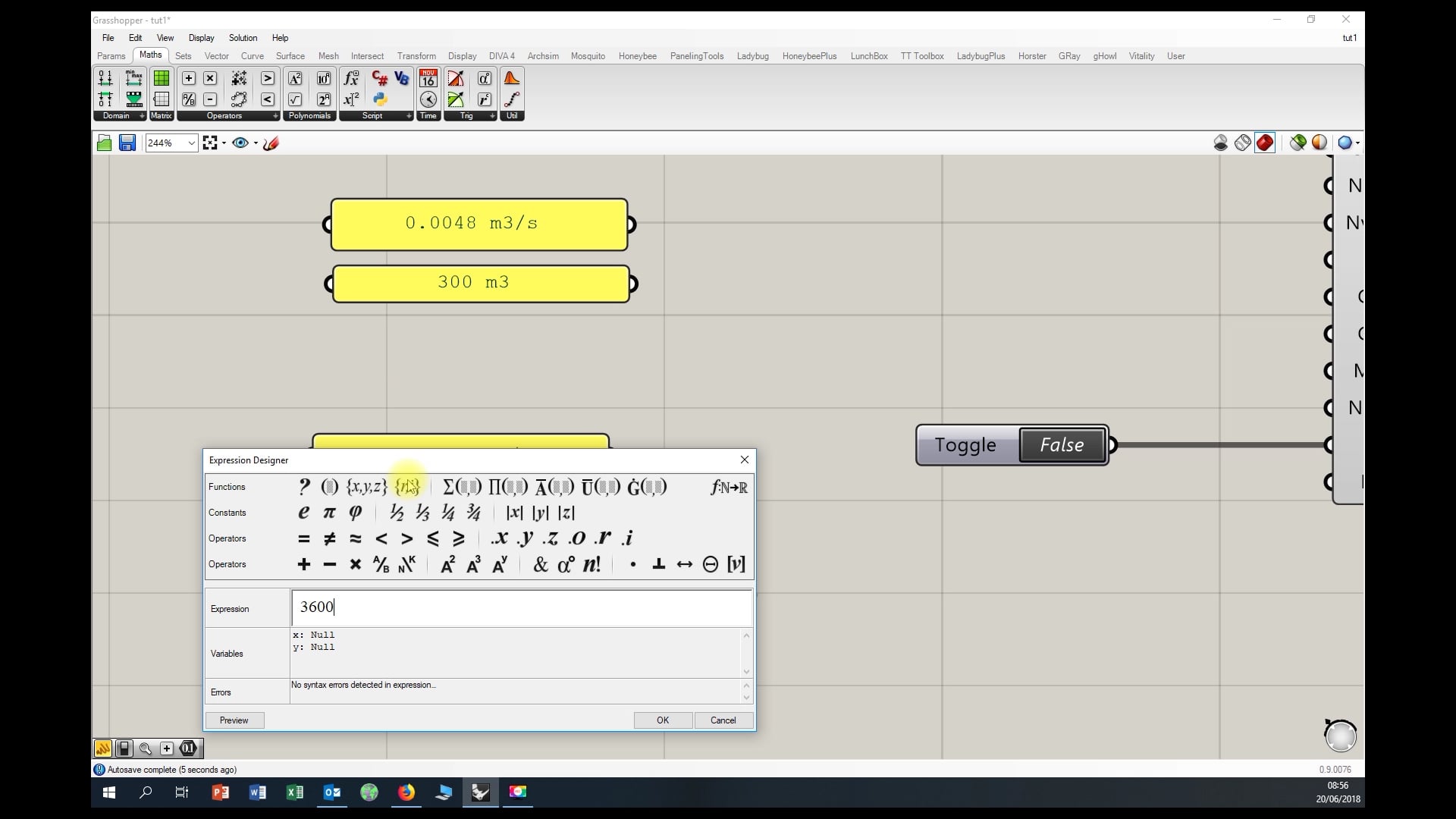This screenshot has height=819, width=1456.
Task: Select the Smaller Than component icon
Action: 268,99
